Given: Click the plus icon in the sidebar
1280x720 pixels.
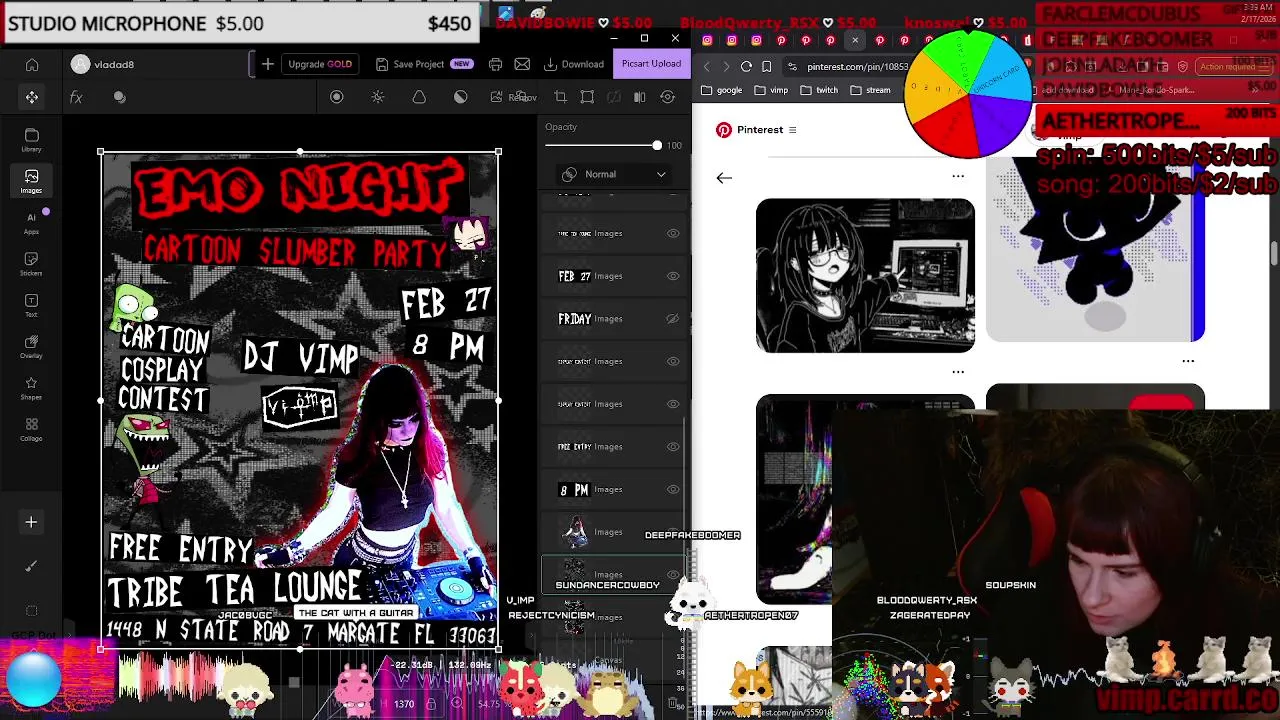Looking at the screenshot, I should pos(31,522).
